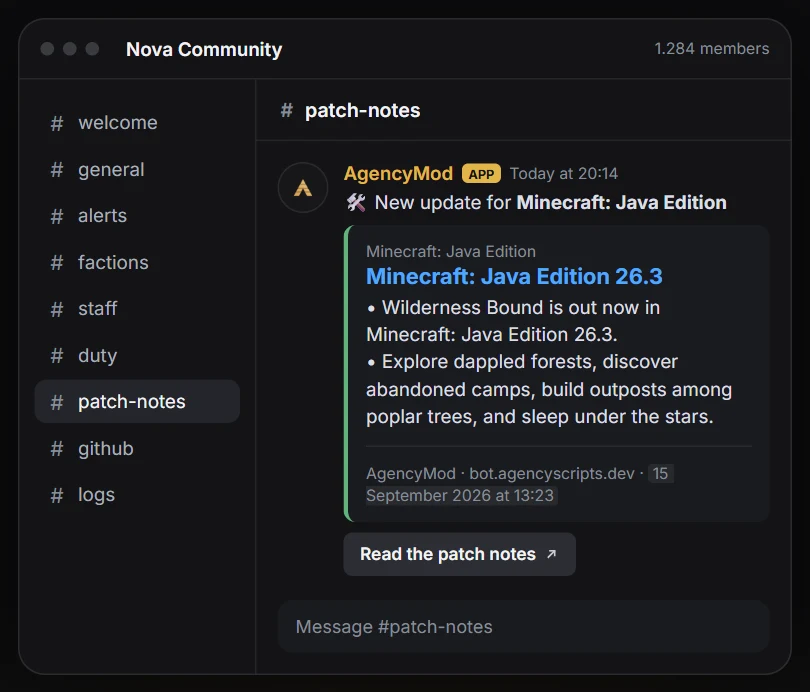Click the arrow icon on Read the patch notes
Screen dimensions: 810x692
pyautogui.click(x=552, y=554)
